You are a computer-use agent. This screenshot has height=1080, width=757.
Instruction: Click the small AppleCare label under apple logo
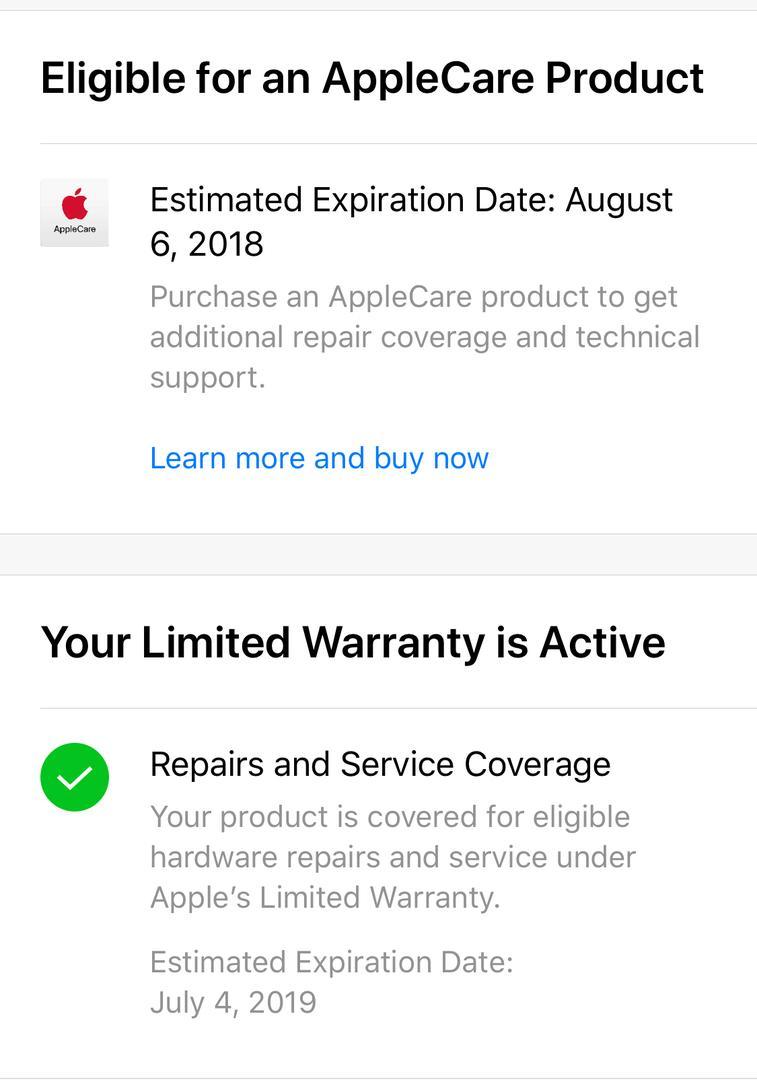click(74, 229)
